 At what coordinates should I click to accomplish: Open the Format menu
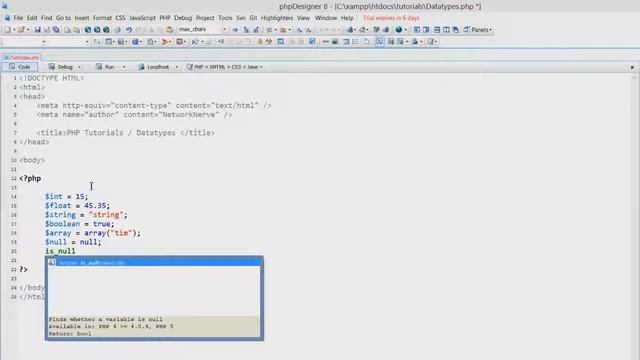tap(102, 18)
